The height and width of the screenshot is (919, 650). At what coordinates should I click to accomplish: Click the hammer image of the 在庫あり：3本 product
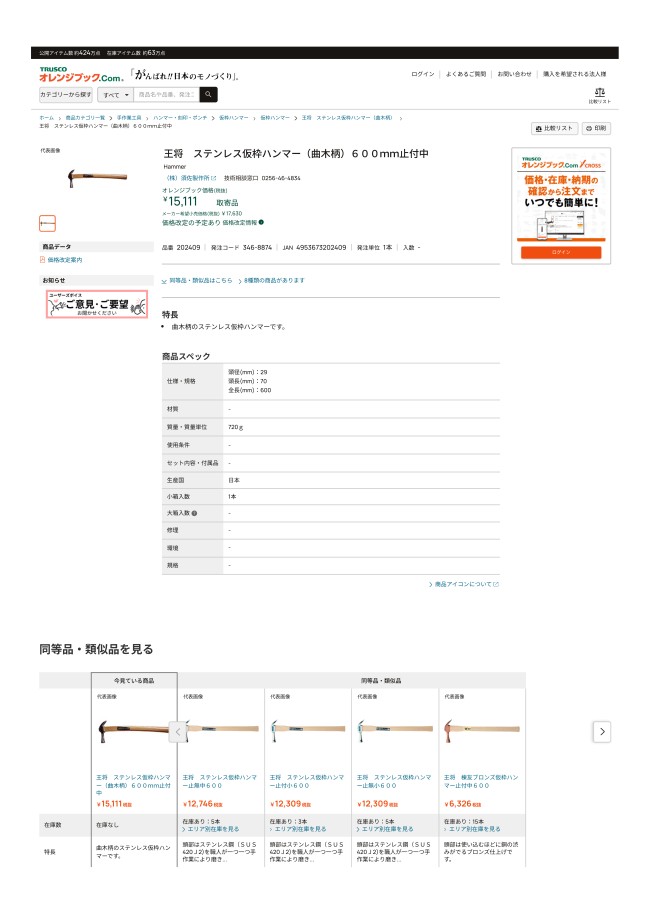(x=308, y=730)
